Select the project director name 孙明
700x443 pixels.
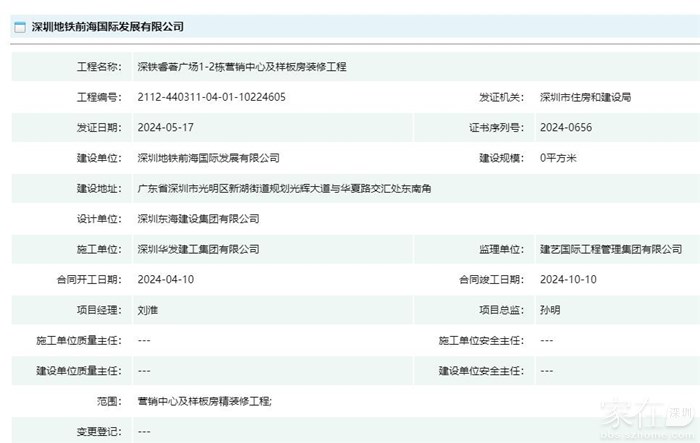pos(550,310)
